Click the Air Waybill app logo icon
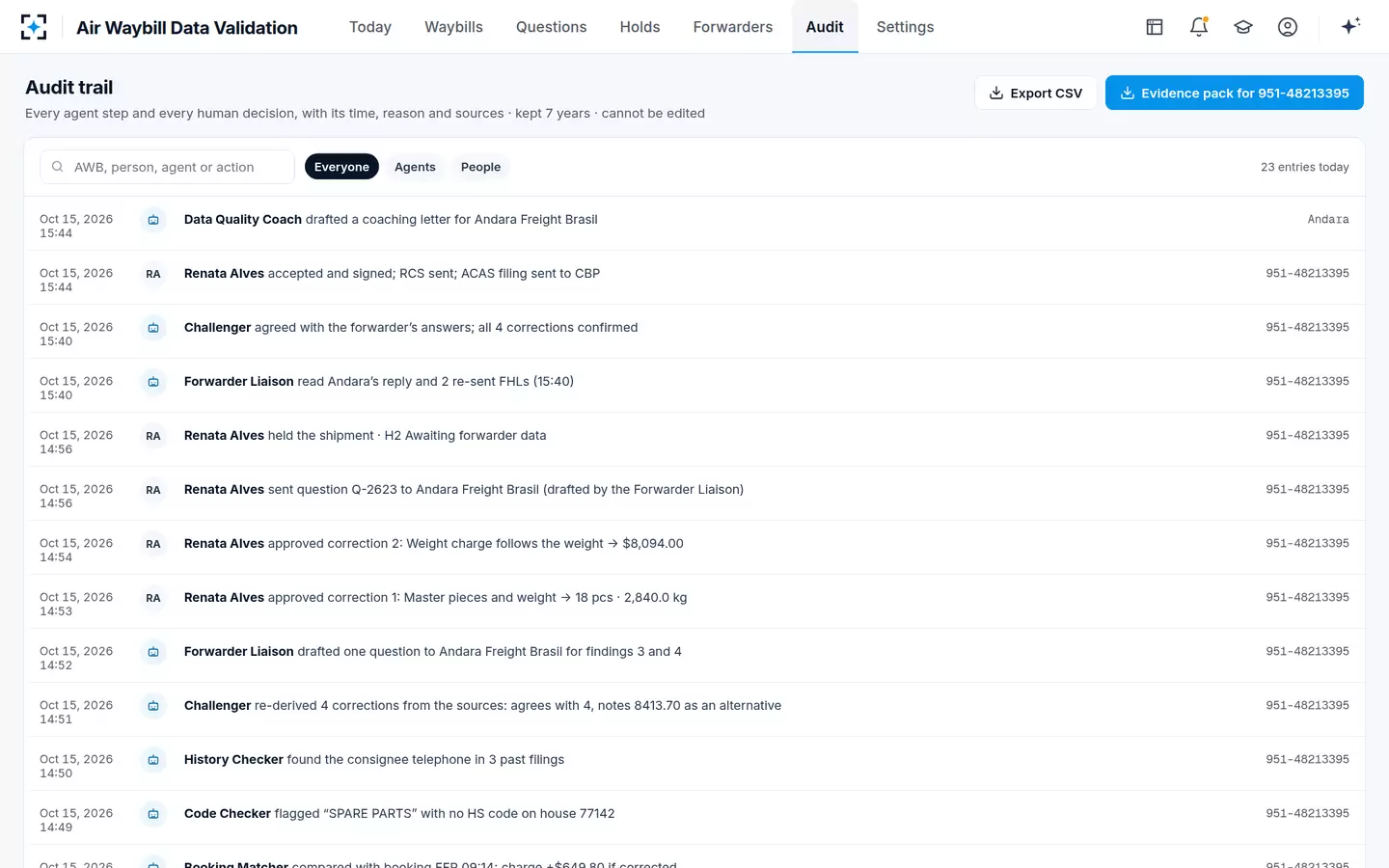The height and width of the screenshot is (868, 1389). (34, 27)
